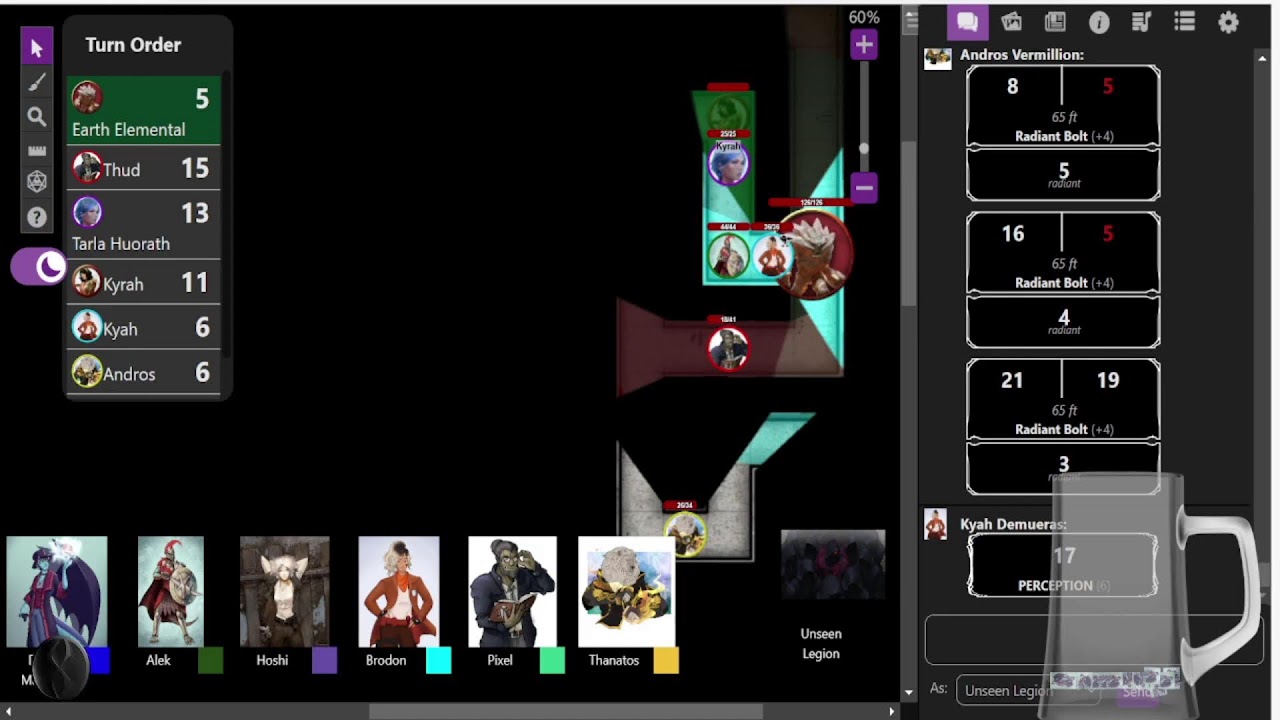
Task: Adjust the zoom slider handle
Action: pyautogui.click(x=864, y=148)
